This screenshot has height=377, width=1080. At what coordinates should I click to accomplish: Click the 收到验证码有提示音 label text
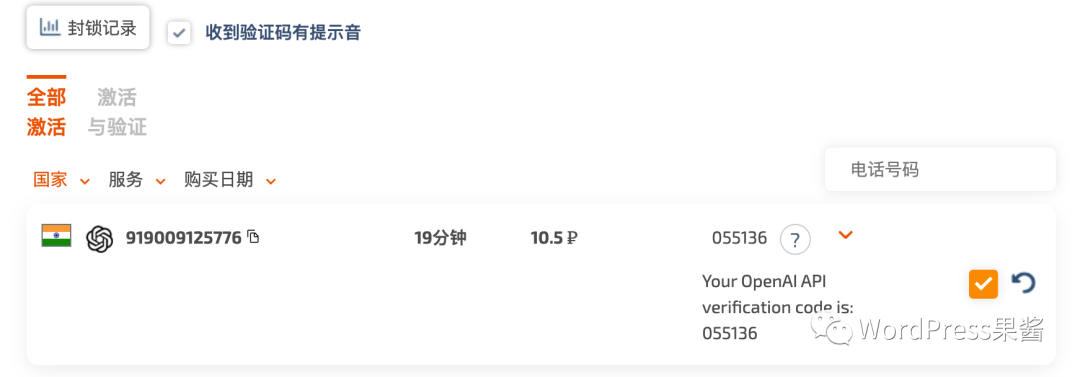click(x=283, y=32)
